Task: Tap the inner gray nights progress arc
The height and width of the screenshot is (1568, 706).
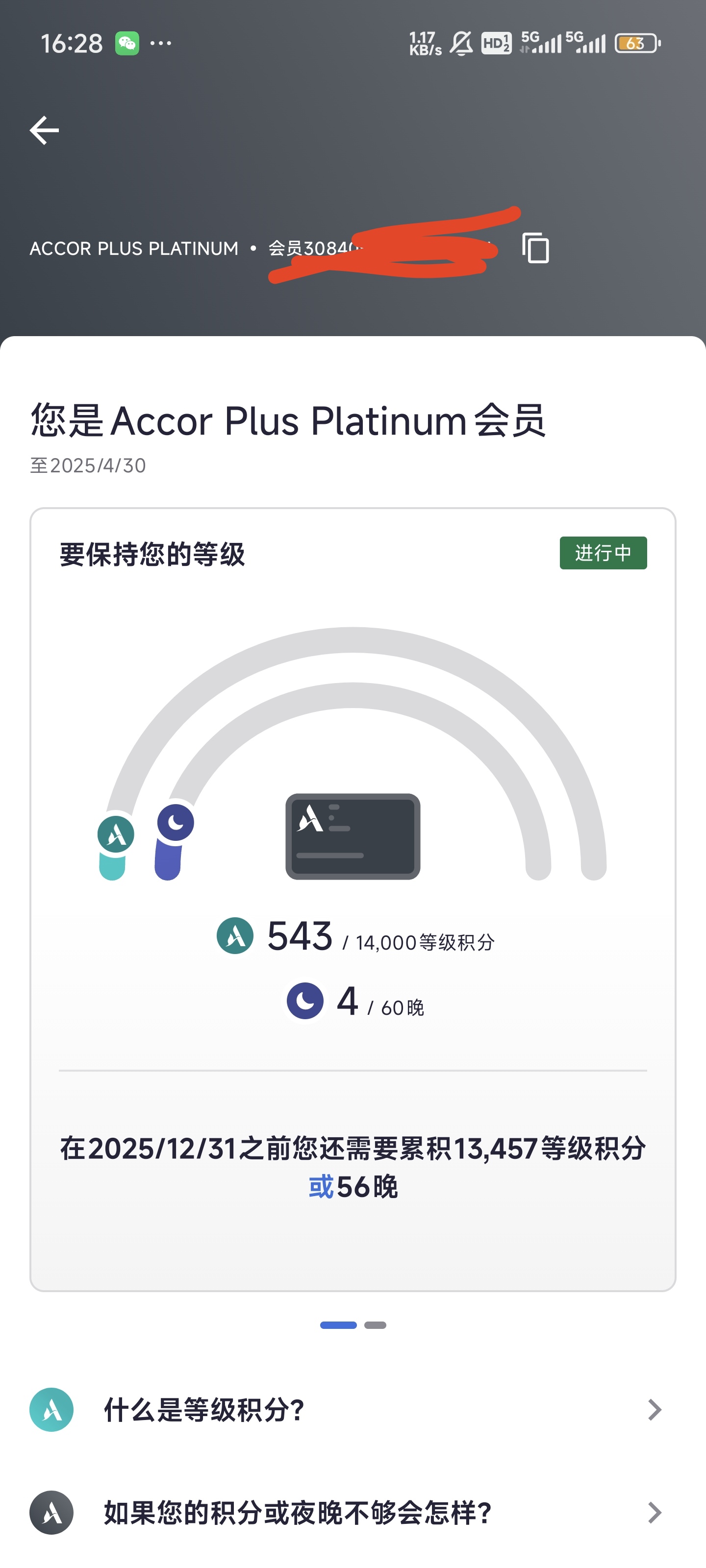Action: [x=353, y=696]
